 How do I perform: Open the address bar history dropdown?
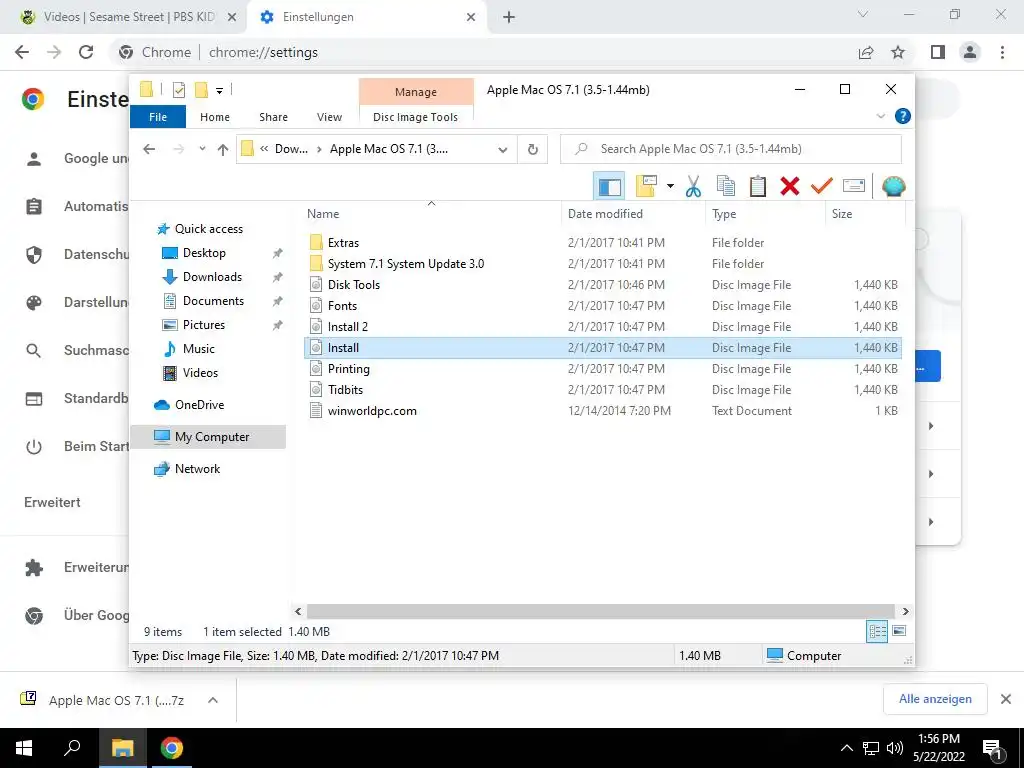point(502,150)
